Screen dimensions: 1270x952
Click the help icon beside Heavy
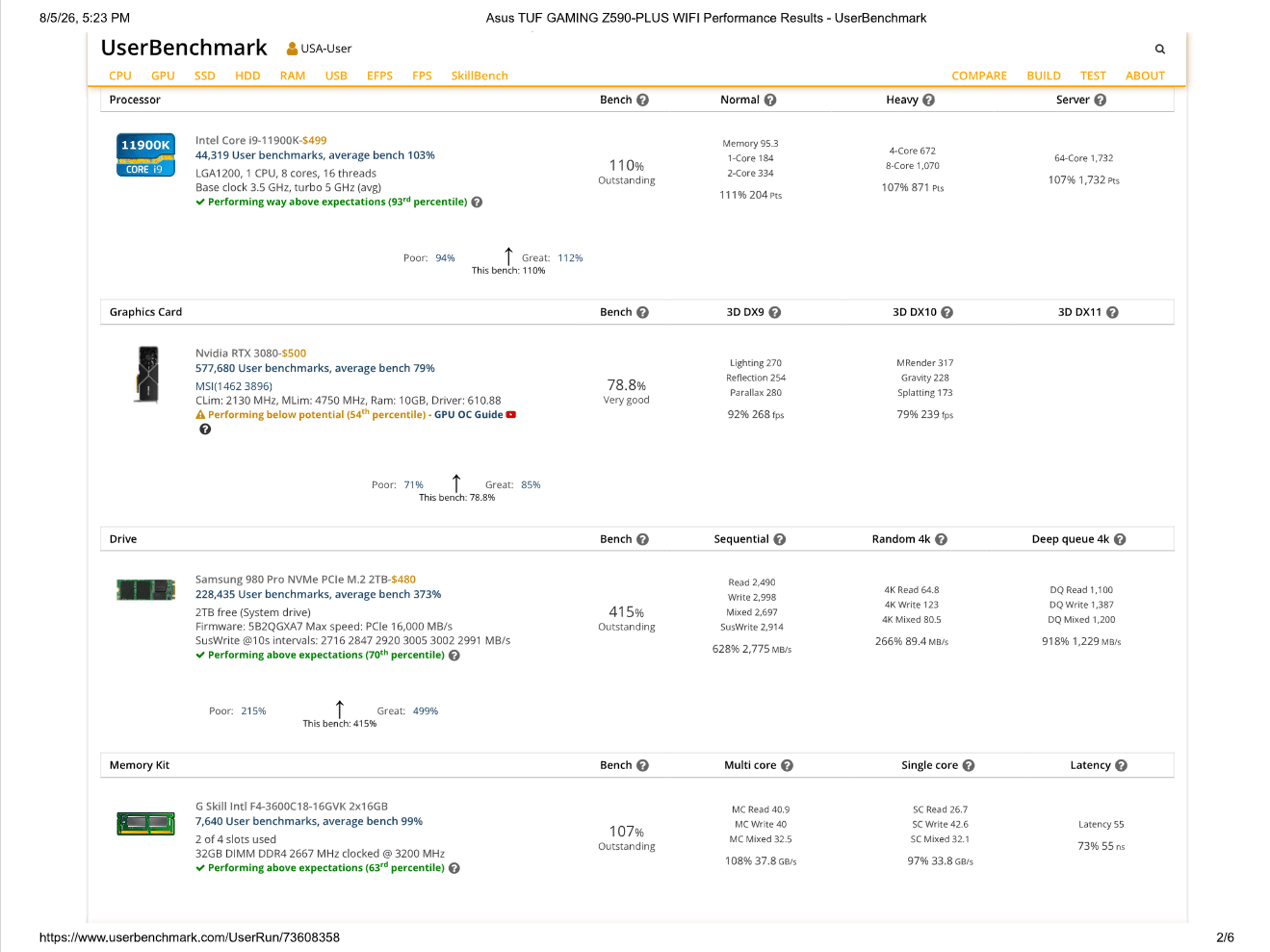pyautogui.click(x=928, y=100)
